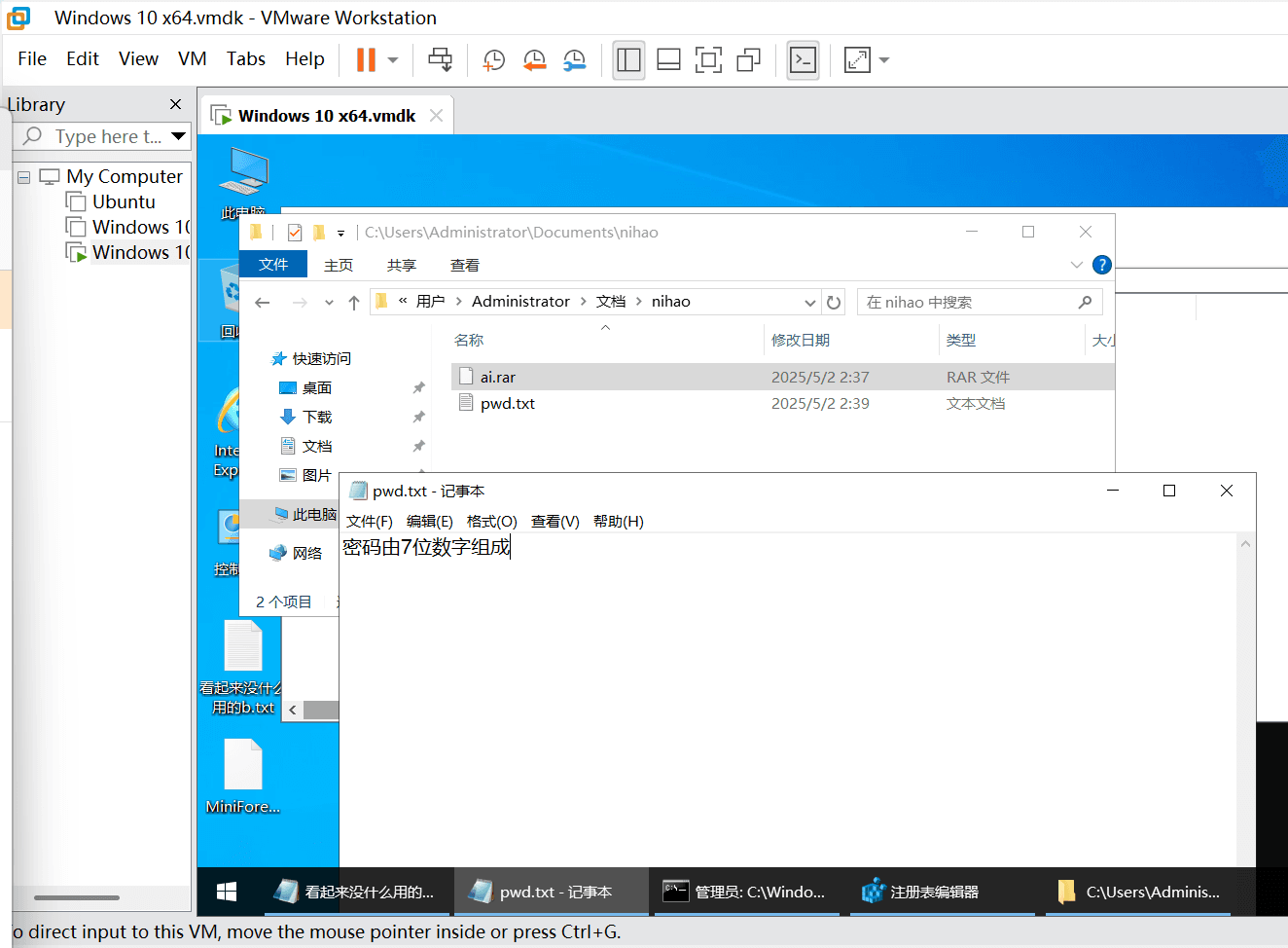Open the VMware View menu
This screenshot has height=948, width=1288.
138,59
